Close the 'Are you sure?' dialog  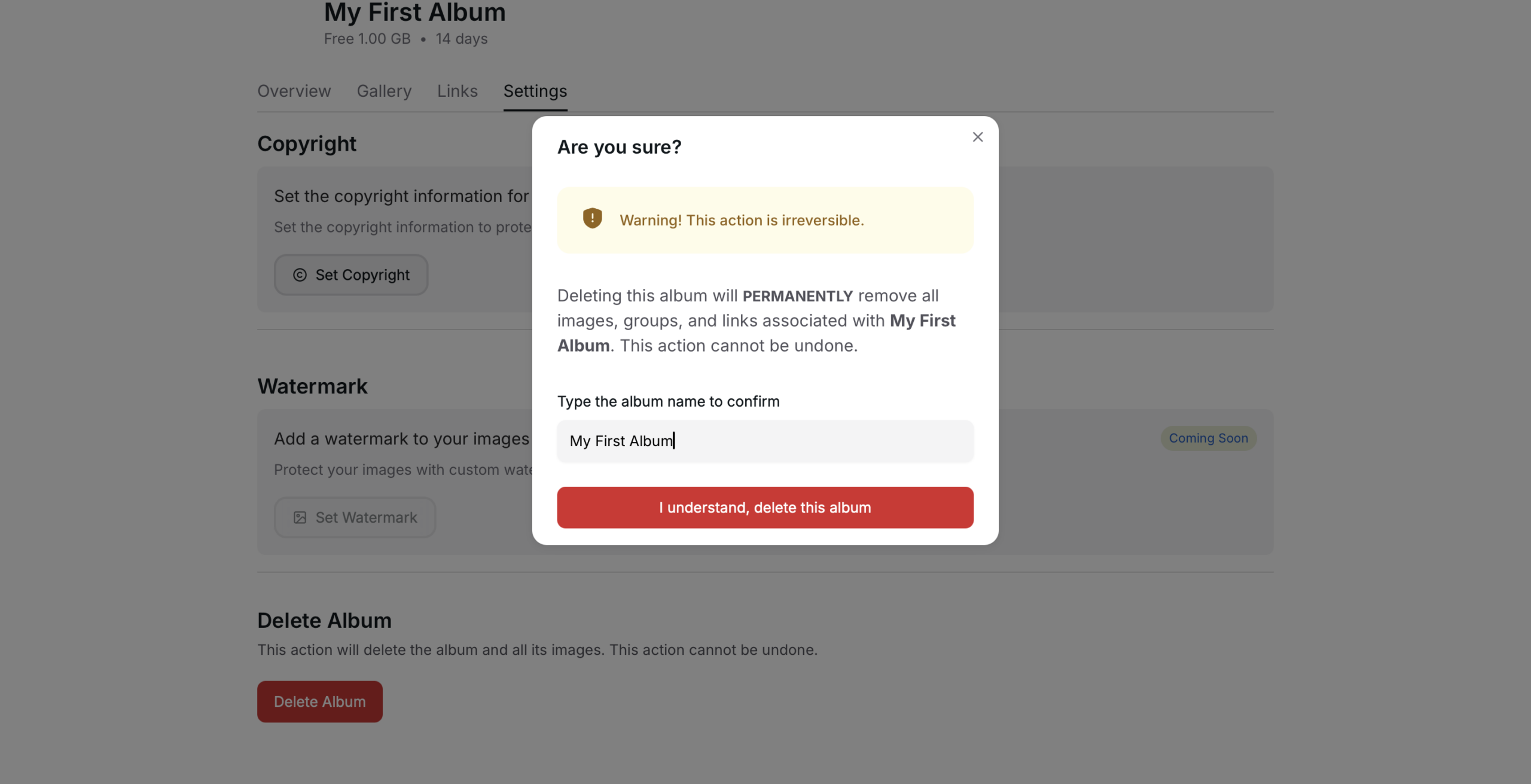pyautogui.click(x=978, y=137)
